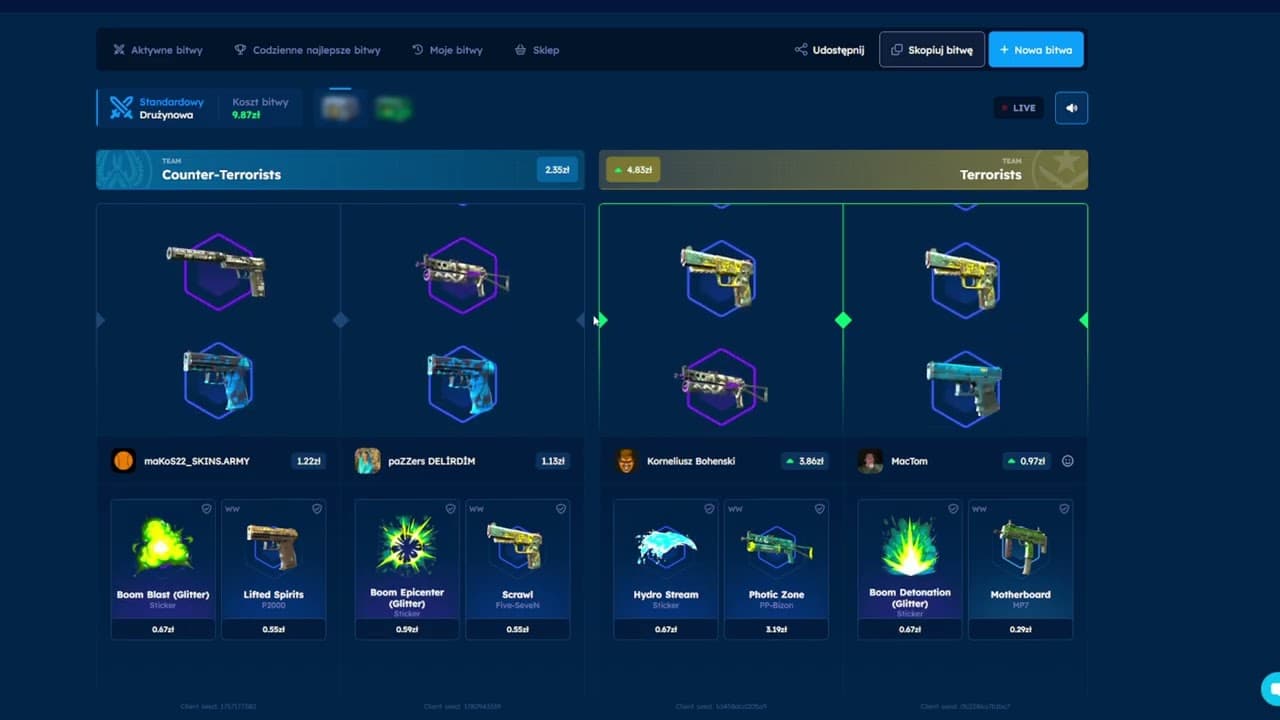This screenshot has width=1280, height=720.
Task: Click the Motherboard 0.29zł price
Action: click(x=1020, y=630)
